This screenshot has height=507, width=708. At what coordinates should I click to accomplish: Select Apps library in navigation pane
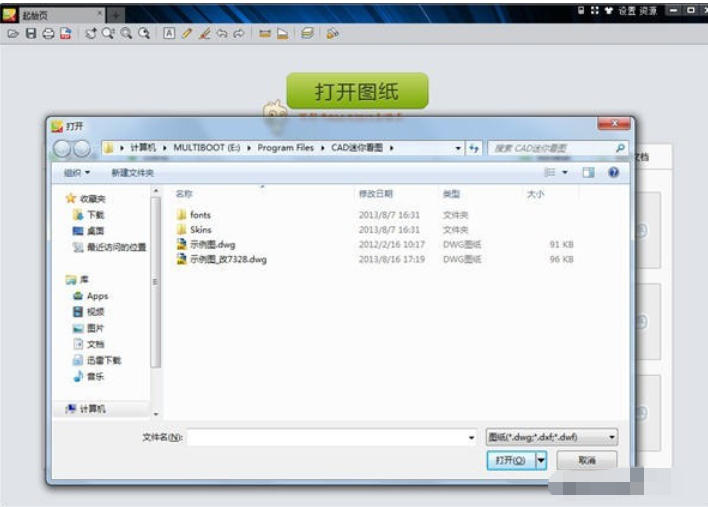pos(91,296)
